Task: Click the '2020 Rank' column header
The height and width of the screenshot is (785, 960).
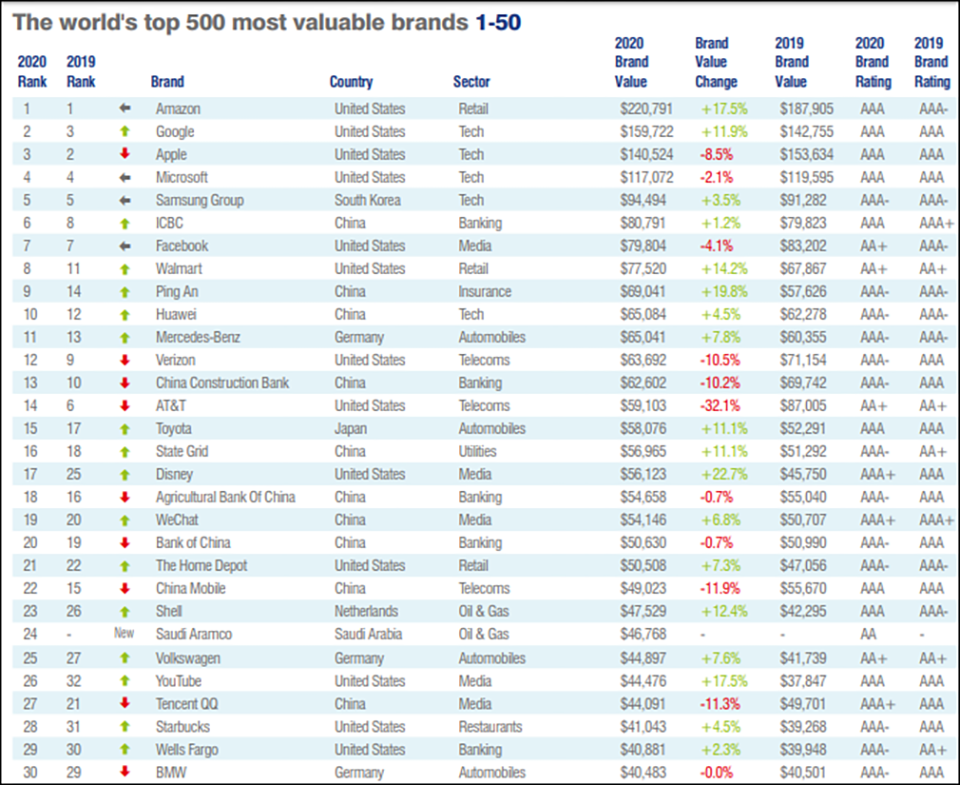Action: coord(32,72)
